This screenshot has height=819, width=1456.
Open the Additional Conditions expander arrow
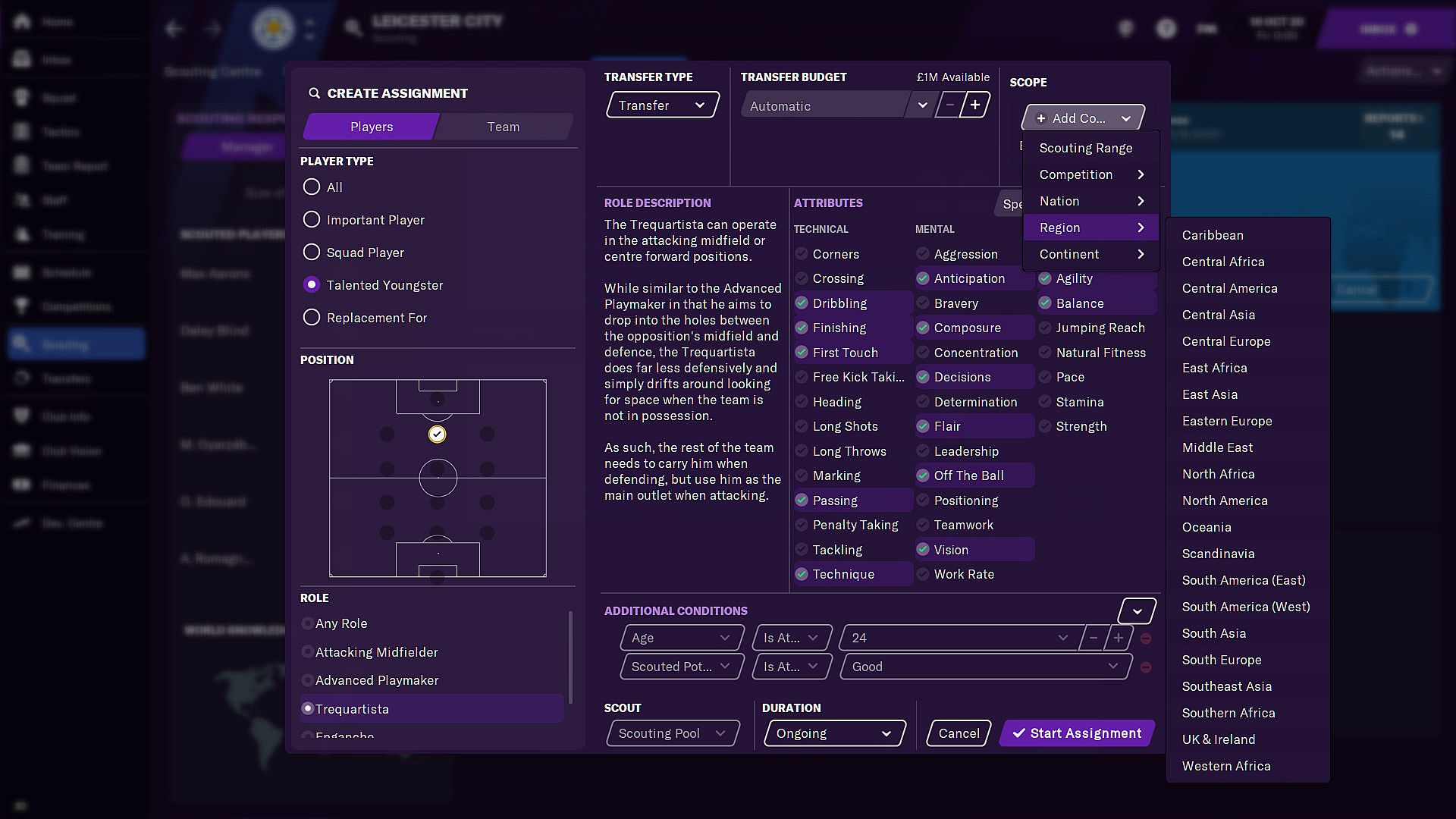coord(1137,611)
